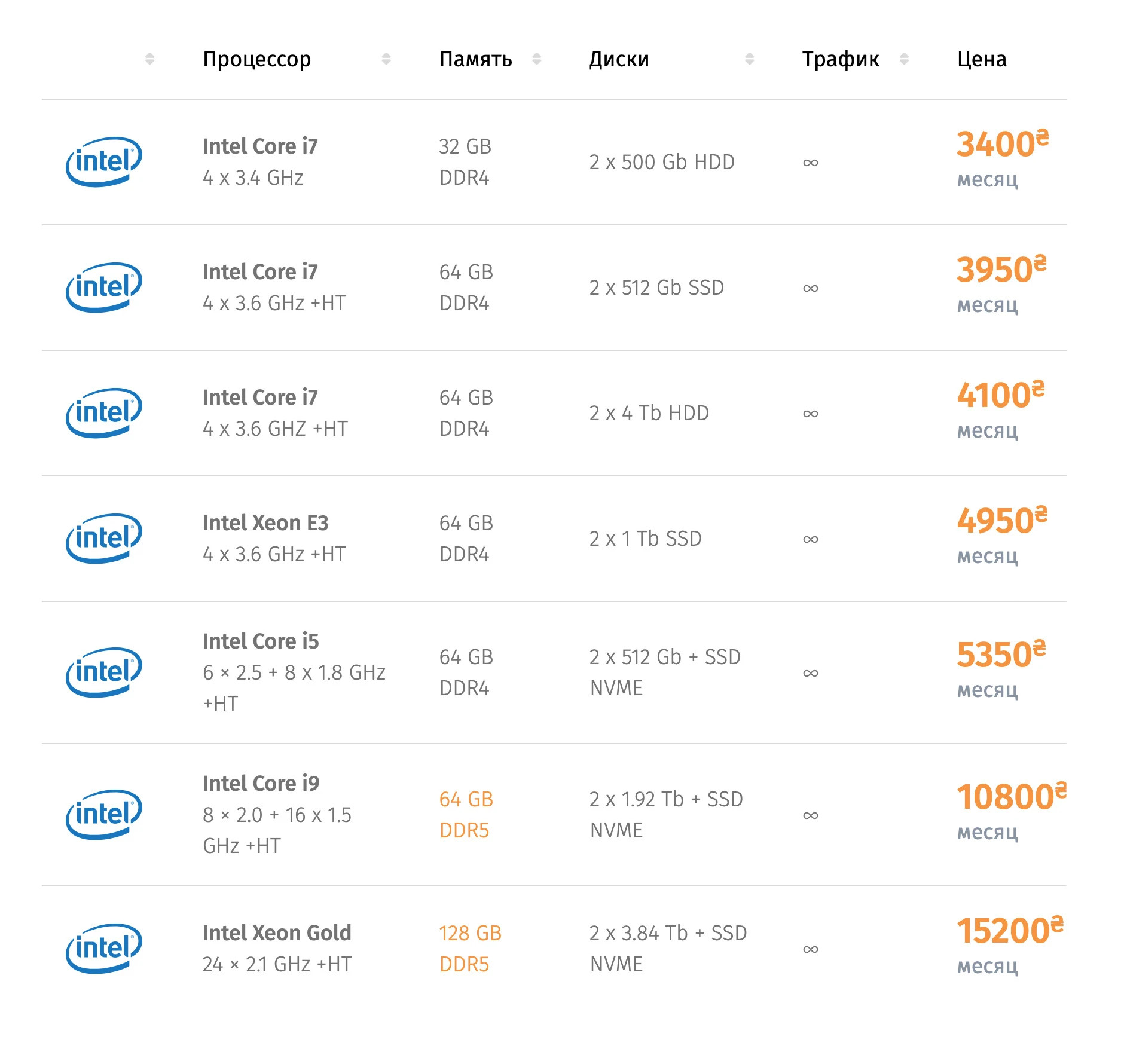Select the 15200₴ per month price
1124x1064 pixels.
1009,931
